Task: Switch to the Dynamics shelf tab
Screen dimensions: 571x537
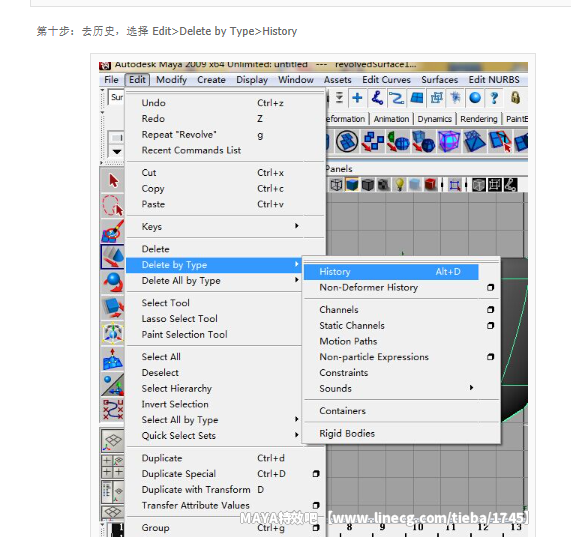Action: click(x=434, y=119)
